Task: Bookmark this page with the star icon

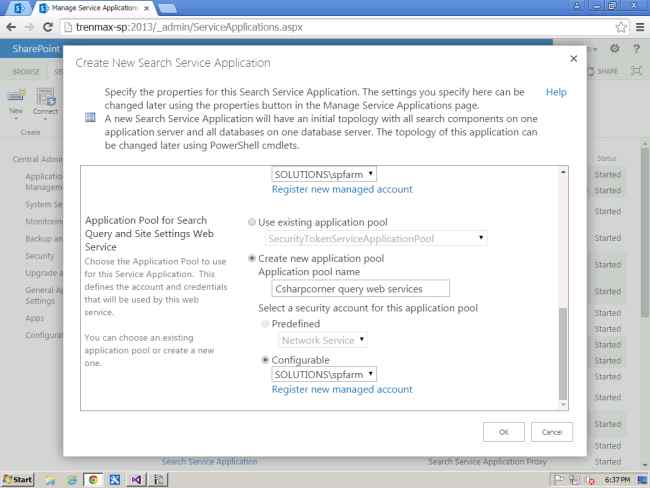Action: click(x=621, y=27)
